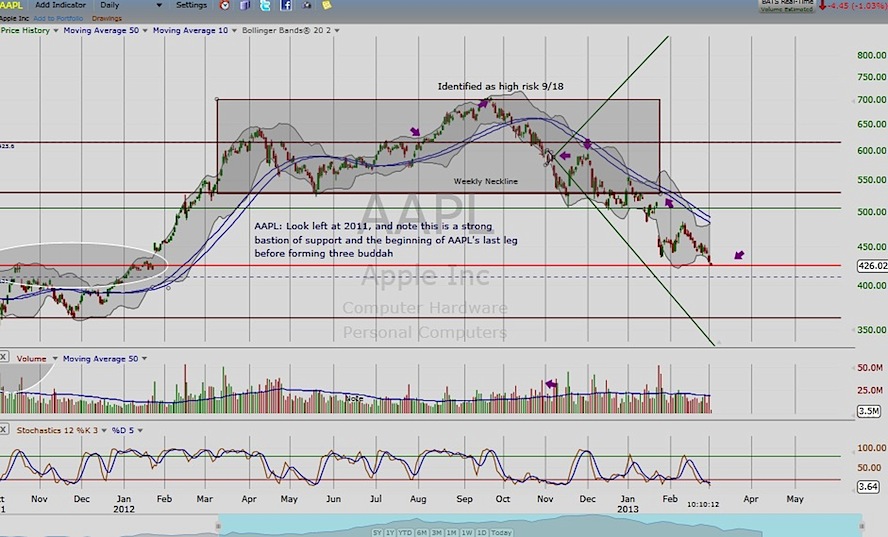Expand Volume pane Moving Average 50 dropdown
This screenshot has width=888, height=537.
pos(144,359)
